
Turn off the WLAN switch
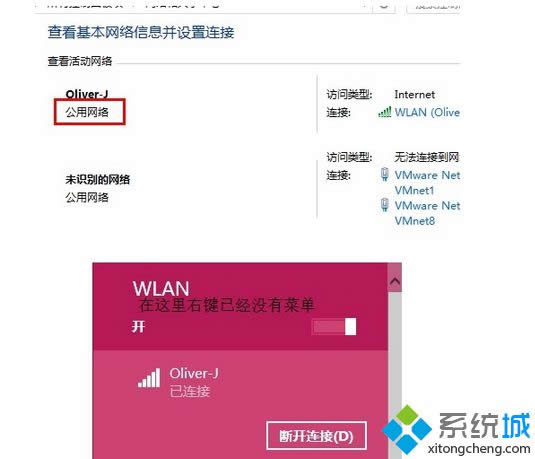click(334, 327)
